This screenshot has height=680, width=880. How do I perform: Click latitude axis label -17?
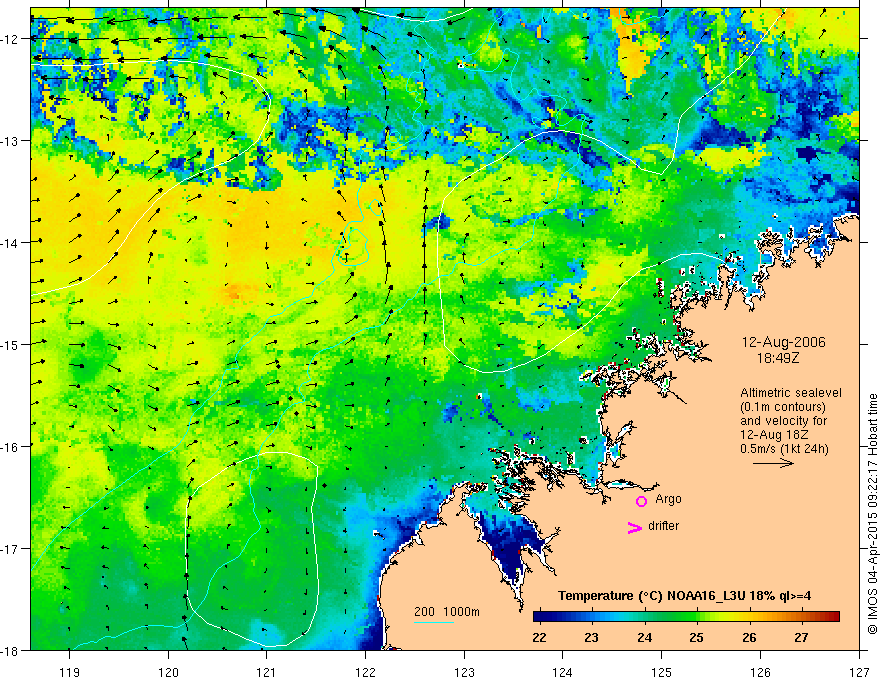click(11, 549)
